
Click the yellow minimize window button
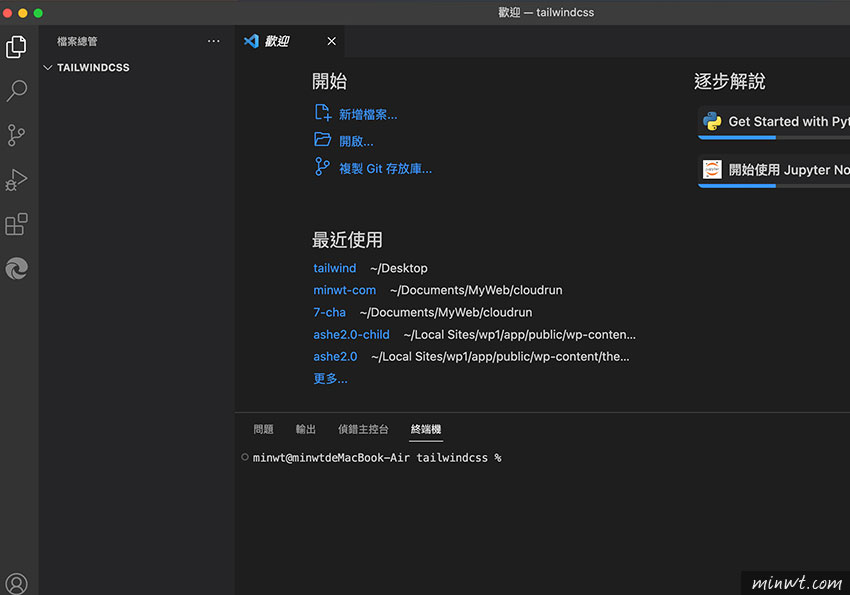[x=23, y=13]
